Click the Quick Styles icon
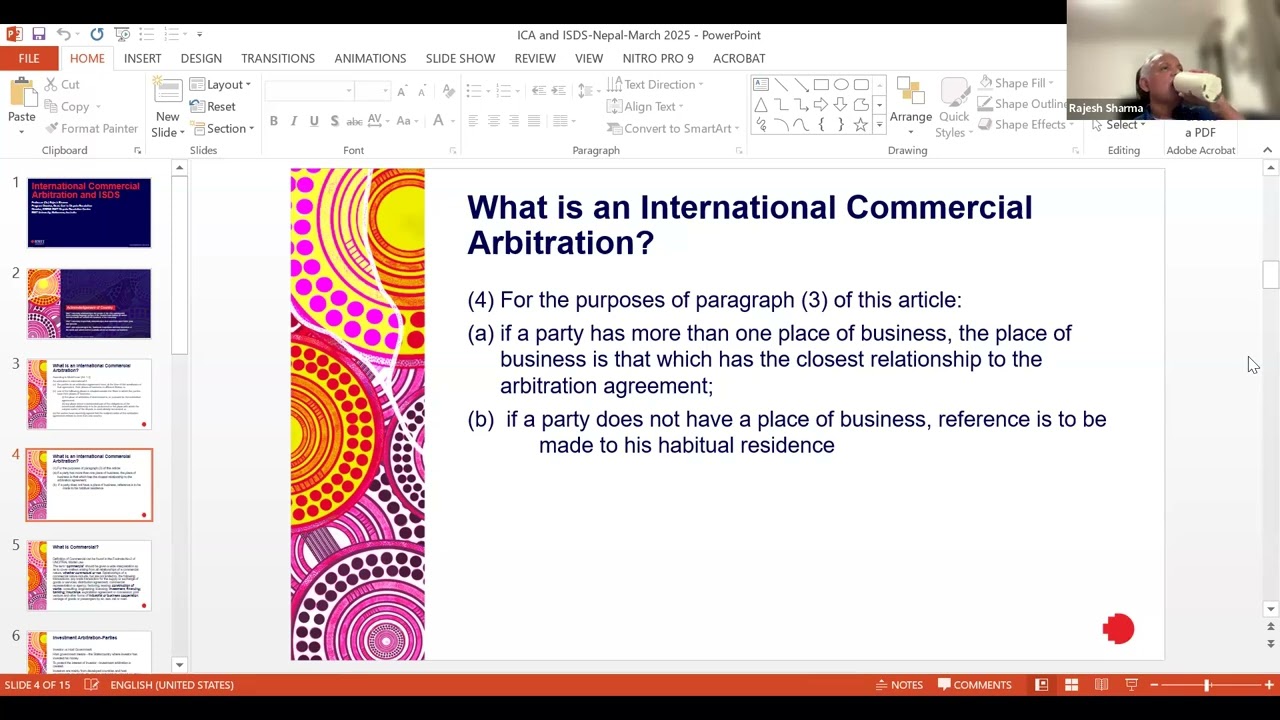Screen dimensions: 1280x720 954,93
